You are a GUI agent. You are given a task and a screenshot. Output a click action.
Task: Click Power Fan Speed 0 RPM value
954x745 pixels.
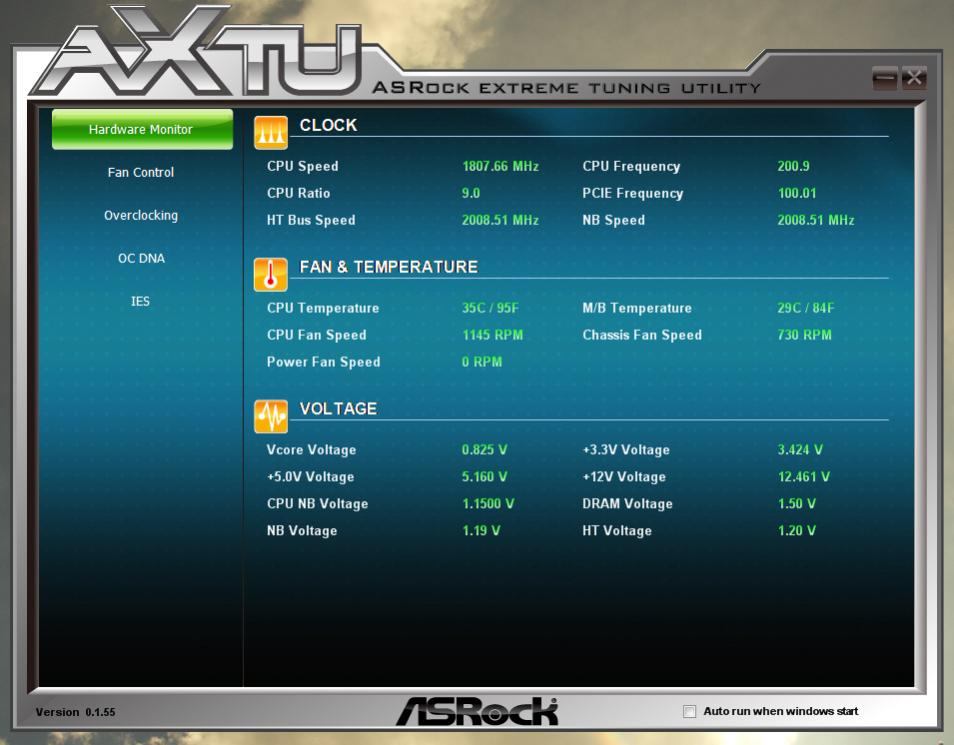(x=482, y=362)
